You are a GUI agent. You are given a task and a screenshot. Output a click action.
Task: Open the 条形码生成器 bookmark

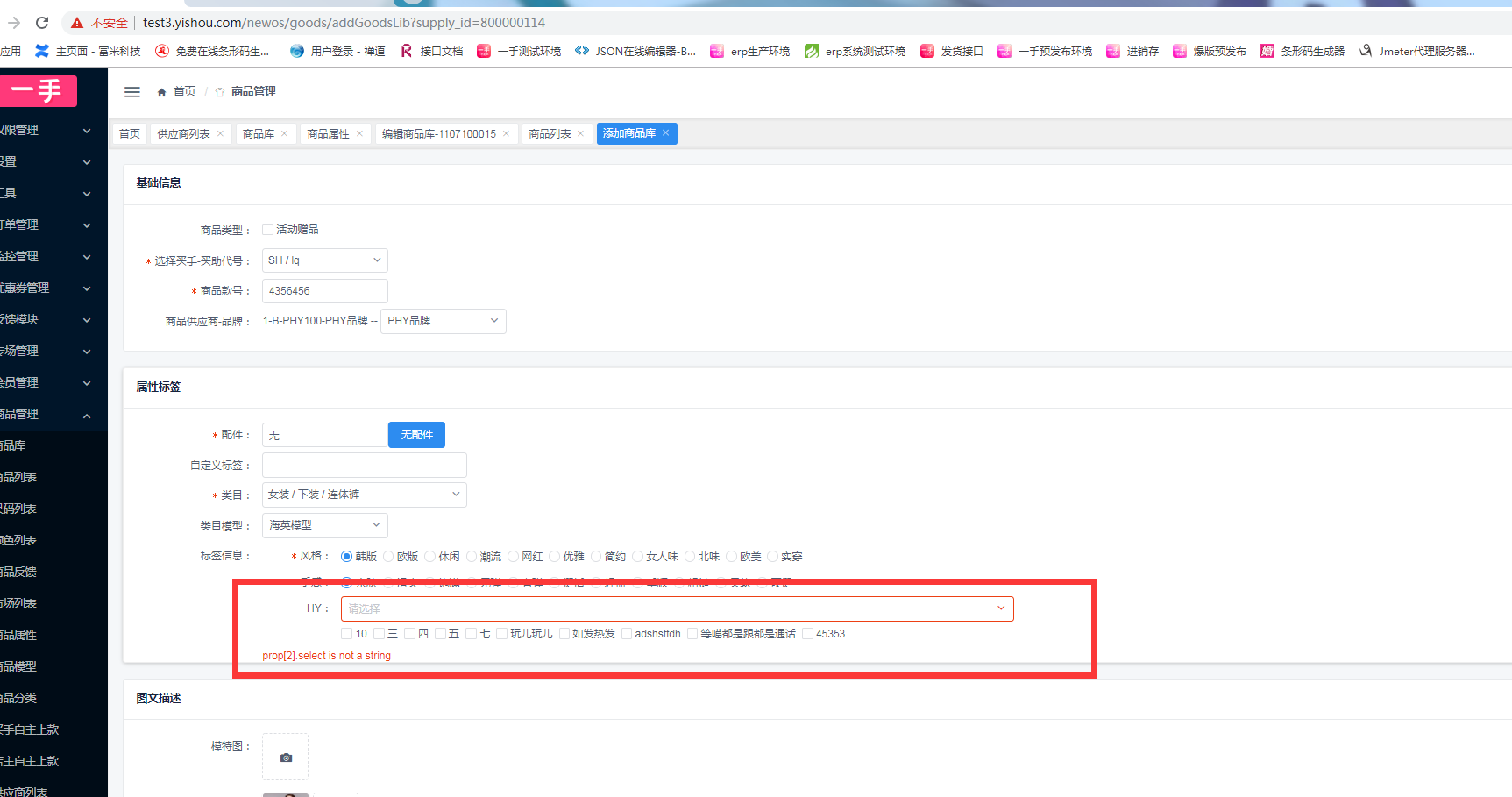tap(1303, 52)
